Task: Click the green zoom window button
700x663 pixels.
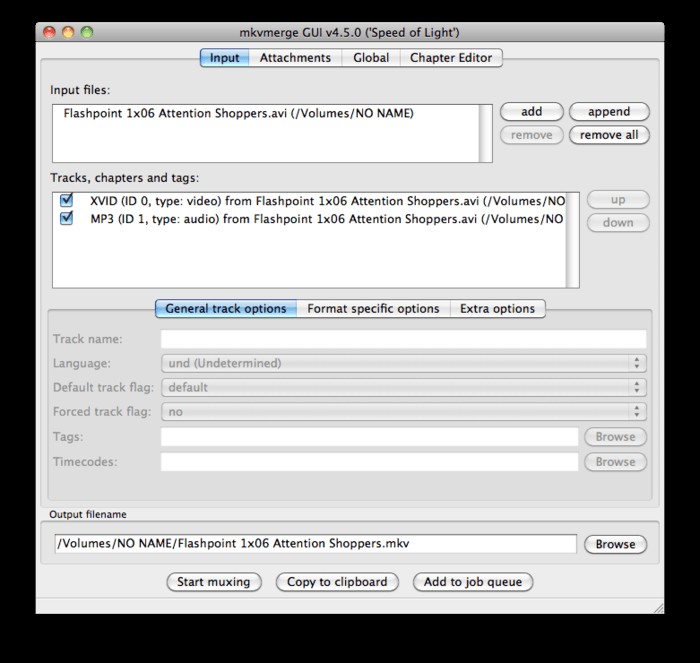Action: [87, 32]
